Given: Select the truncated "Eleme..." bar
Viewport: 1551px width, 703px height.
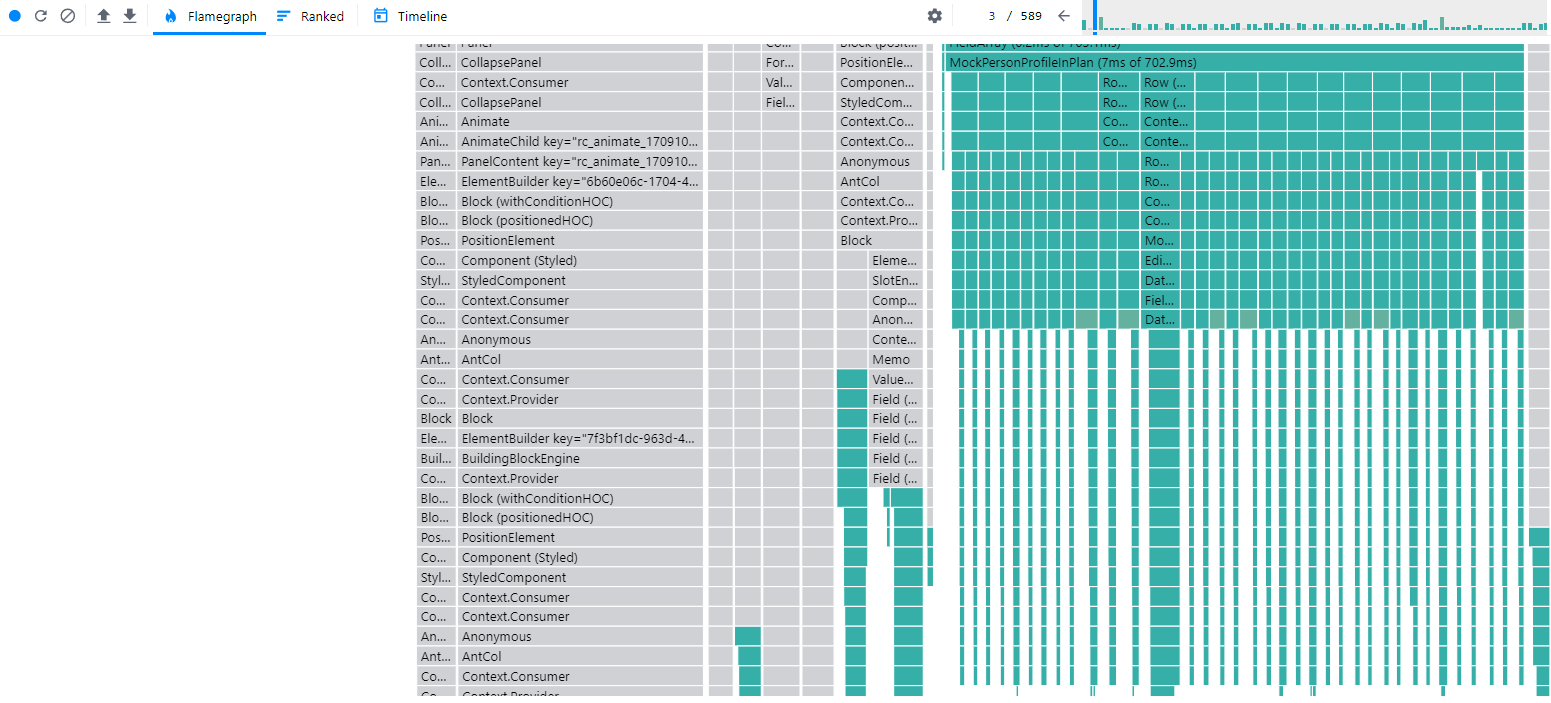Looking at the screenshot, I should pos(894,261).
